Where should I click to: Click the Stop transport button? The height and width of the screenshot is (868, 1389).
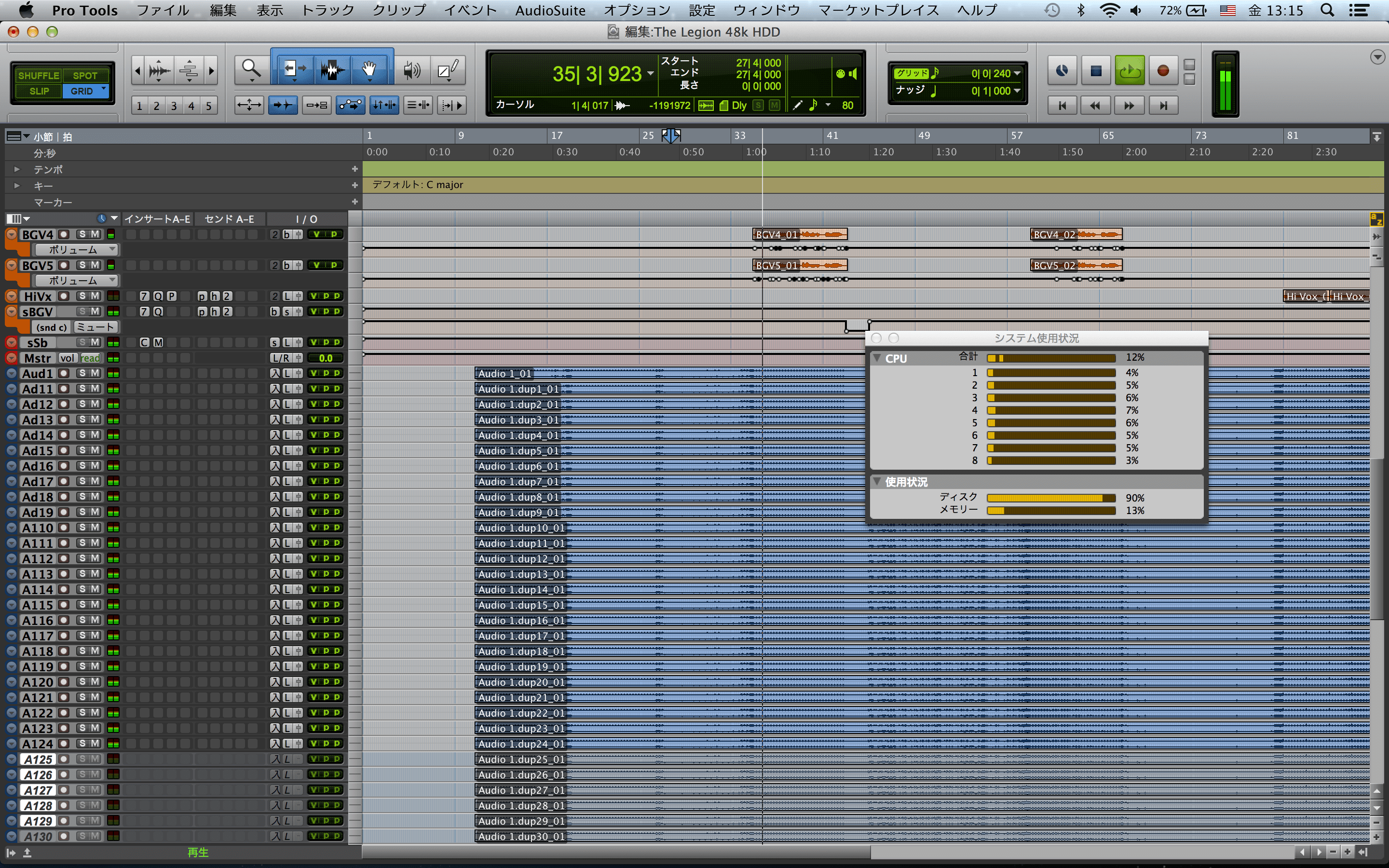(x=1096, y=70)
